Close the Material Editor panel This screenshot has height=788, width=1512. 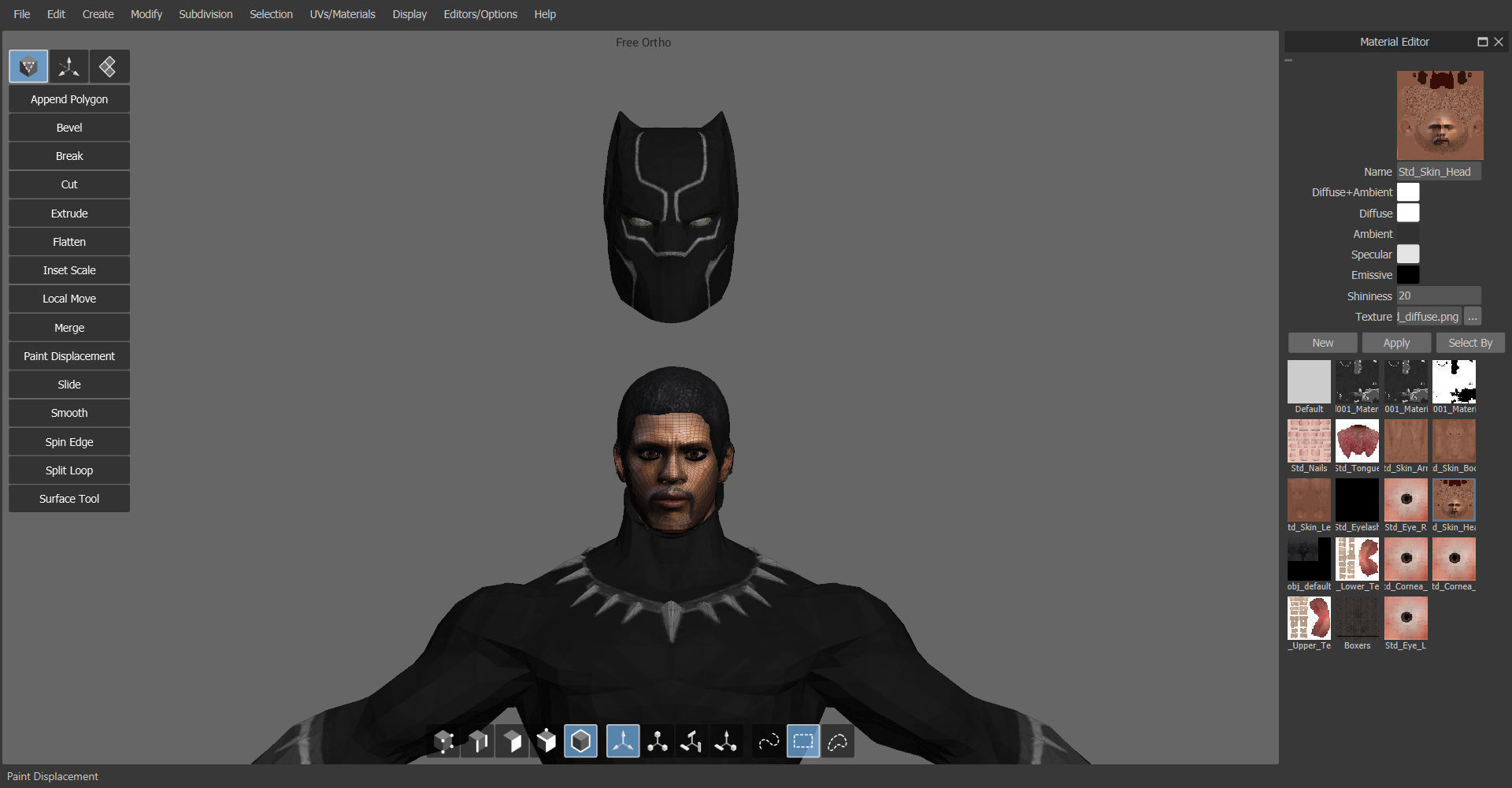point(1499,42)
